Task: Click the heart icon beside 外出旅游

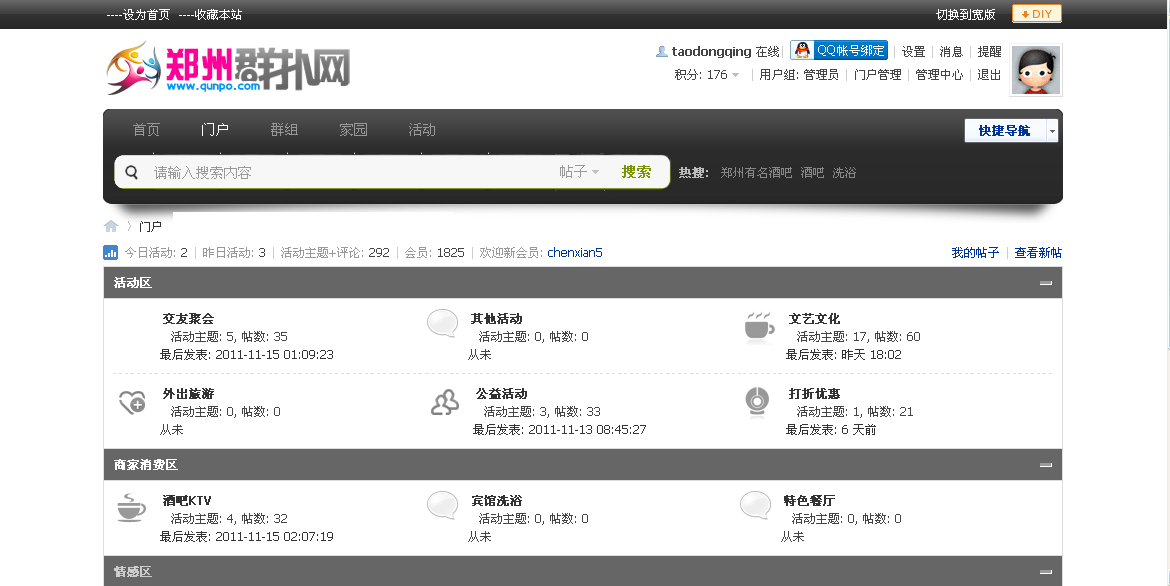Action: pyautogui.click(x=132, y=402)
